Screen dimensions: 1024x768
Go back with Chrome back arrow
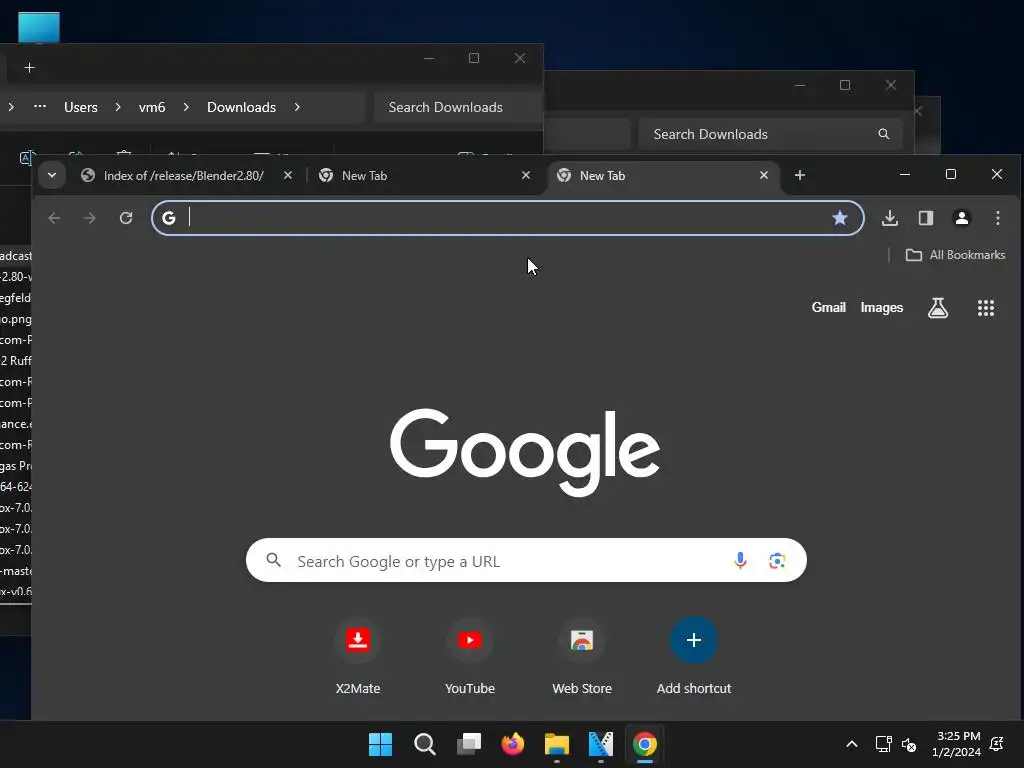click(x=54, y=218)
